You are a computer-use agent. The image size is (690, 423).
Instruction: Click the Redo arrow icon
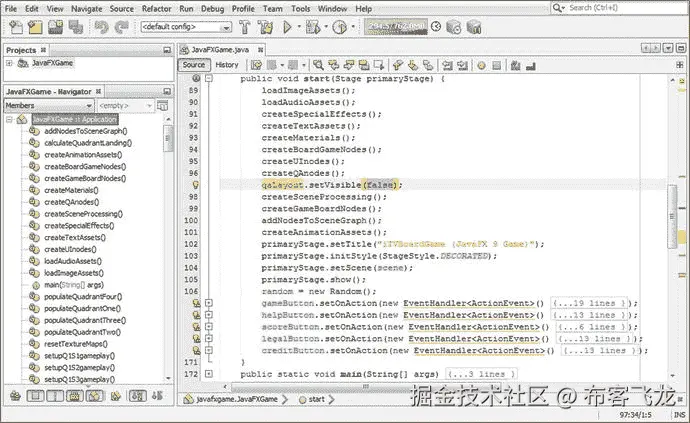coord(121,27)
